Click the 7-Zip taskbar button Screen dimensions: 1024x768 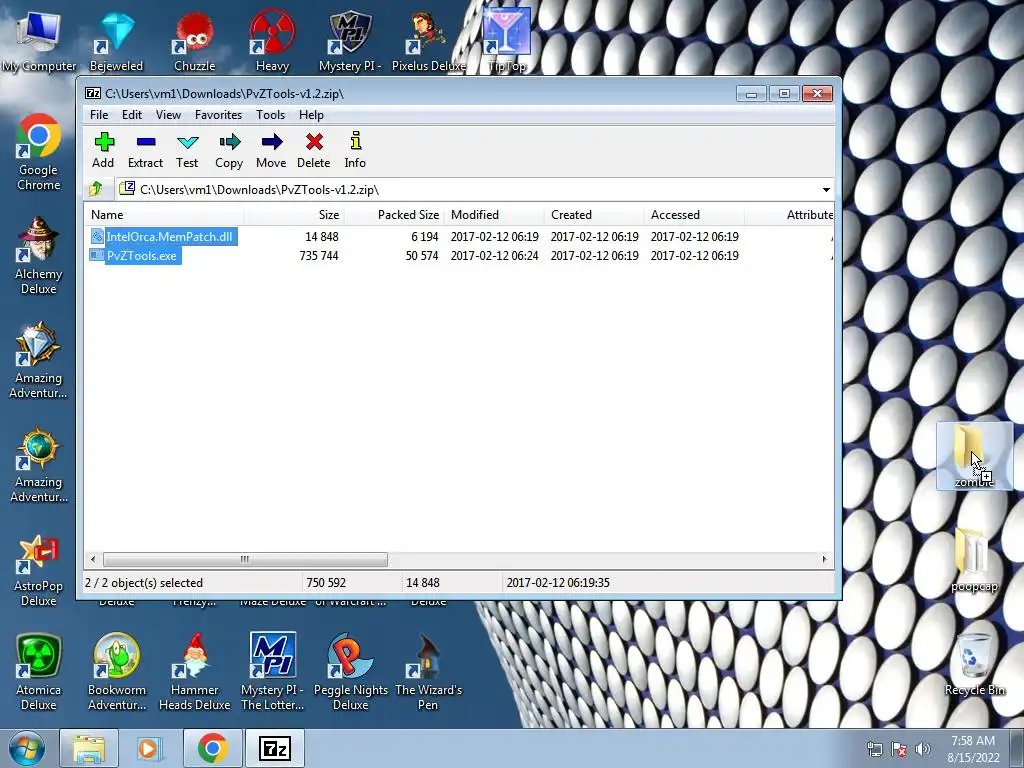(274, 748)
